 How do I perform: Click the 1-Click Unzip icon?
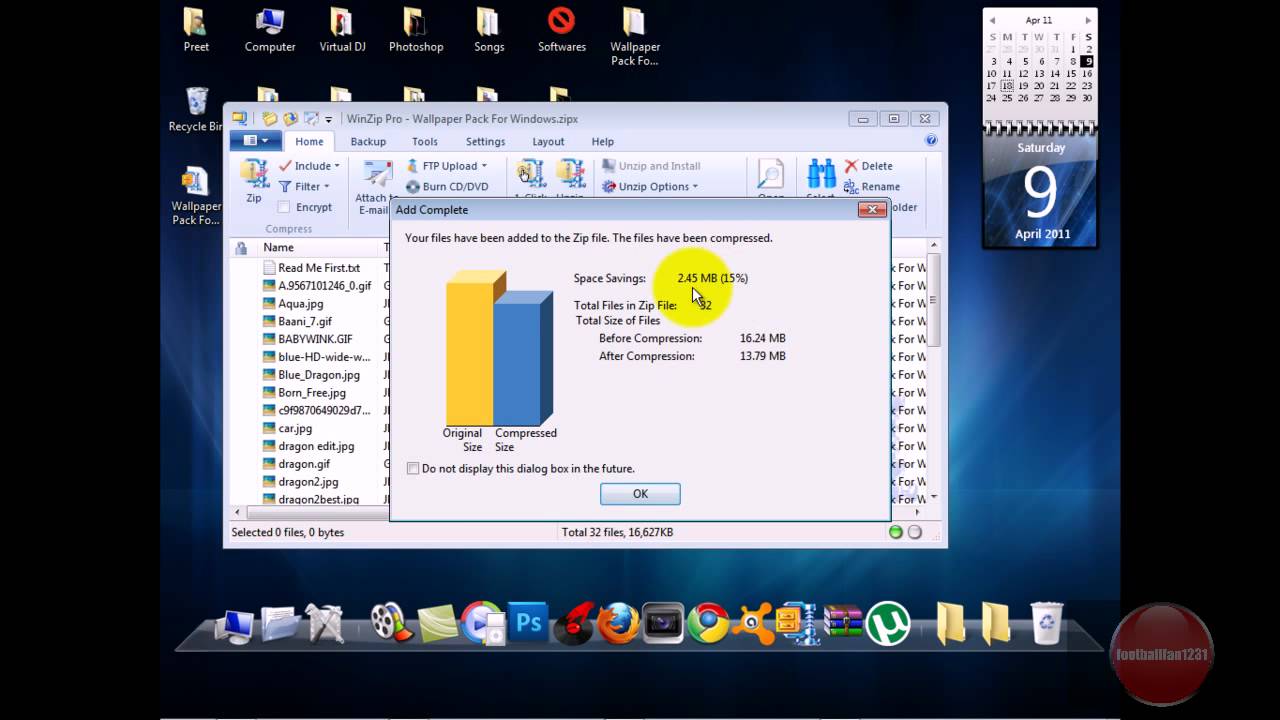click(530, 174)
